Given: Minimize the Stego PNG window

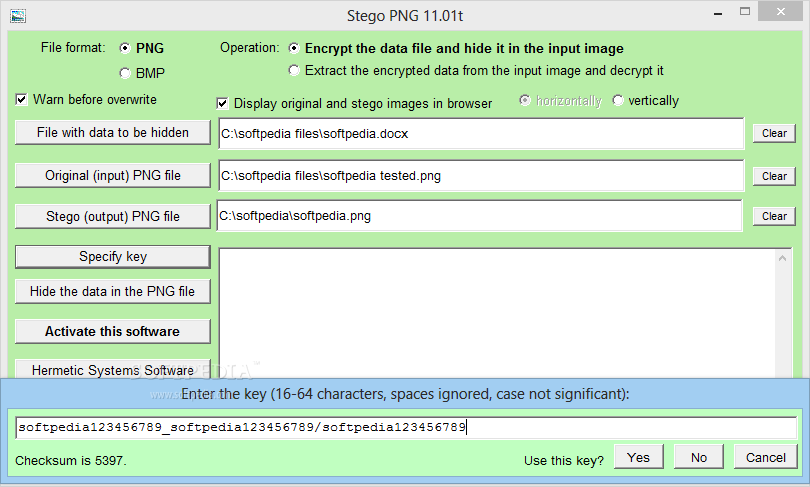Looking at the screenshot, I should pos(718,13).
